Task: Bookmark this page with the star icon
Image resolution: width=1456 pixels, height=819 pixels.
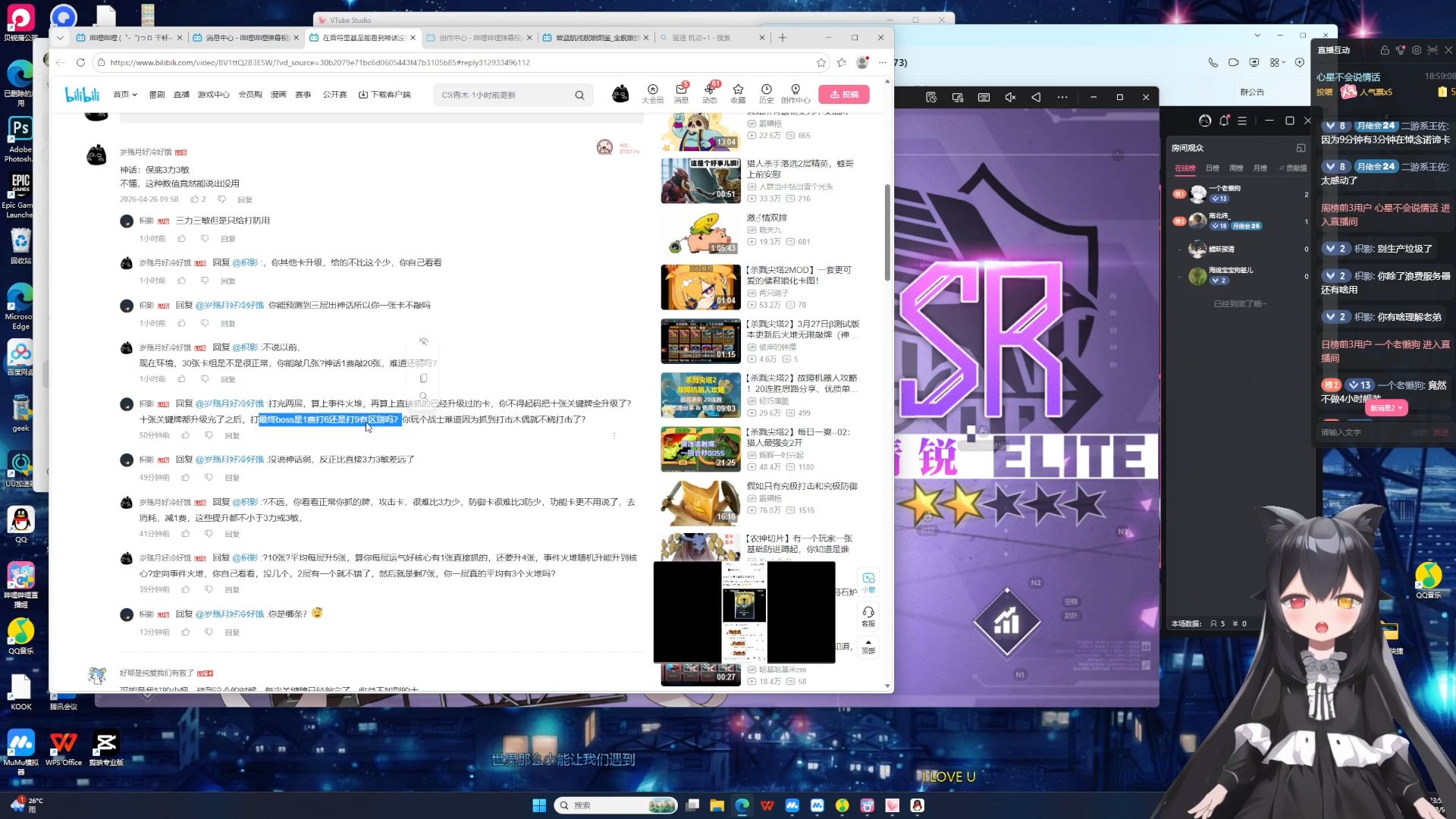Action: click(821, 63)
